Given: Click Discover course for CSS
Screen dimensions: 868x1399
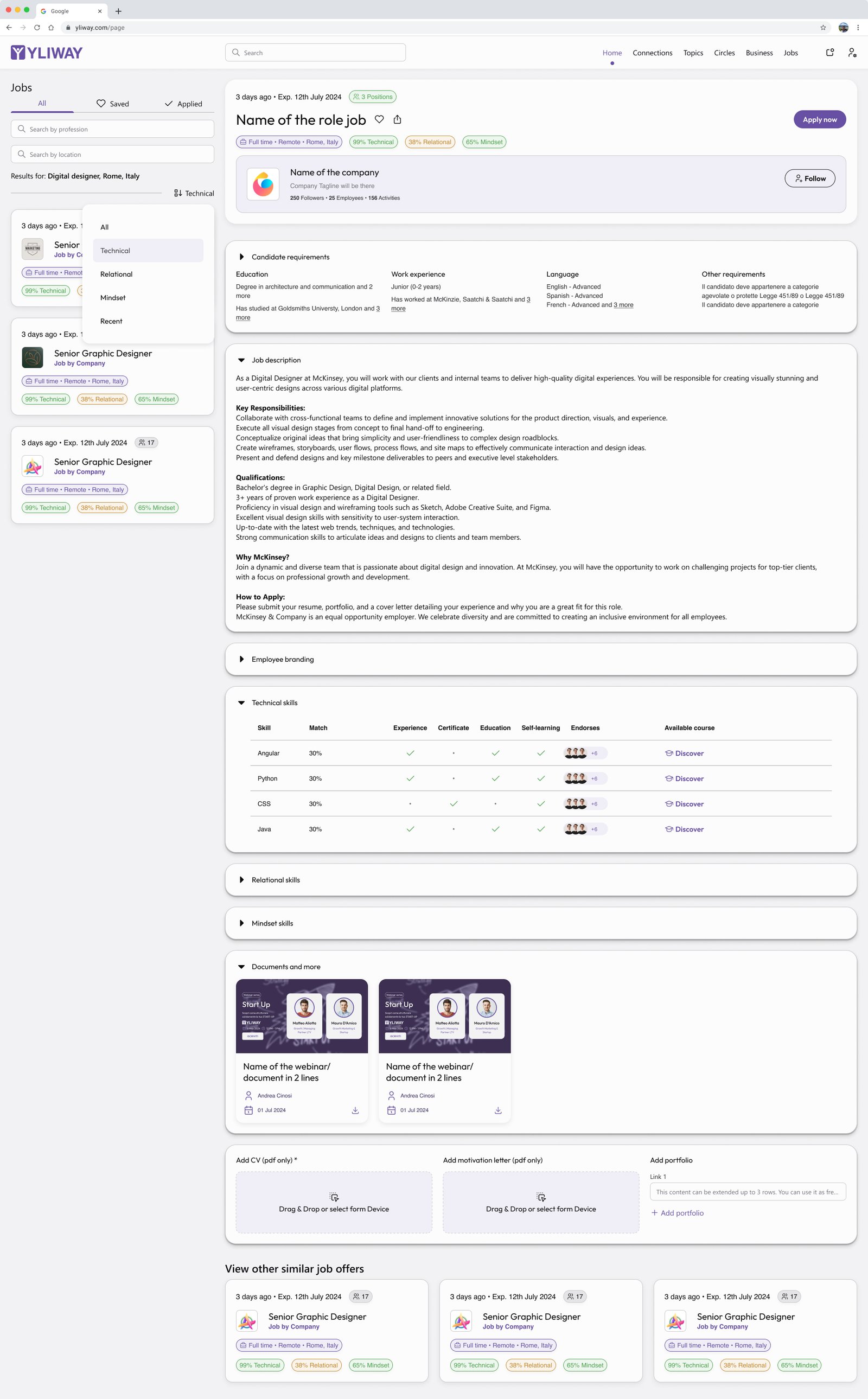Looking at the screenshot, I should click(684, 804).
